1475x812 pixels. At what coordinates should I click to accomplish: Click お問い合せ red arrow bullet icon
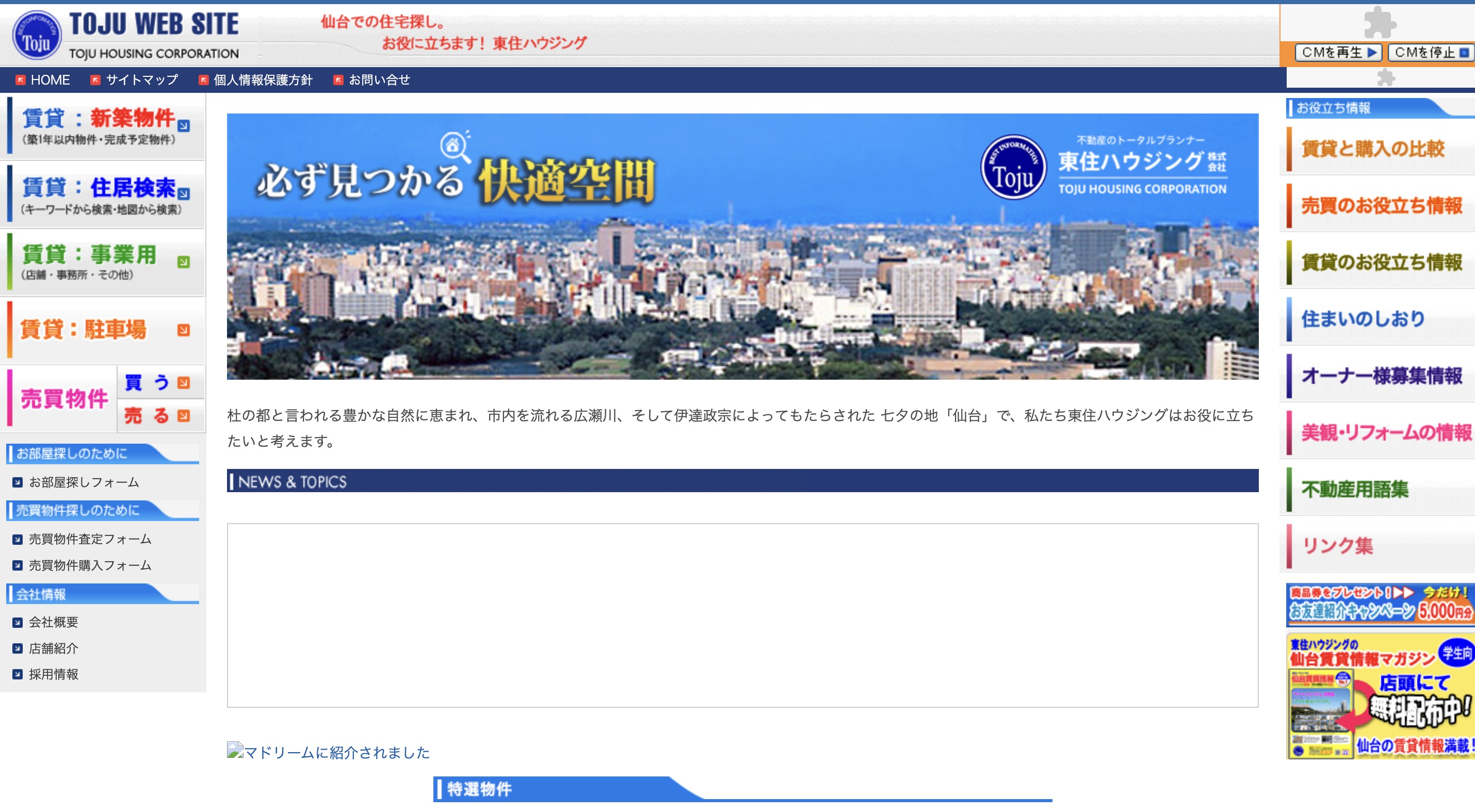coord(338,80)
